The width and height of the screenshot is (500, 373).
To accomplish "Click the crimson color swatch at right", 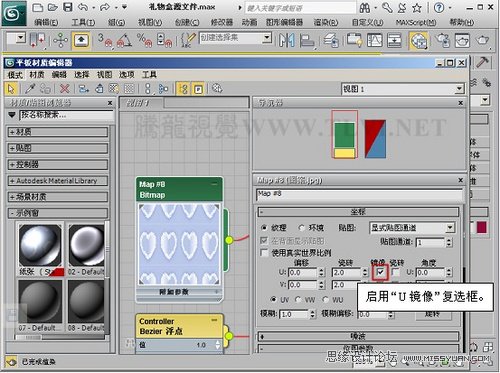I will coord(482,228).
